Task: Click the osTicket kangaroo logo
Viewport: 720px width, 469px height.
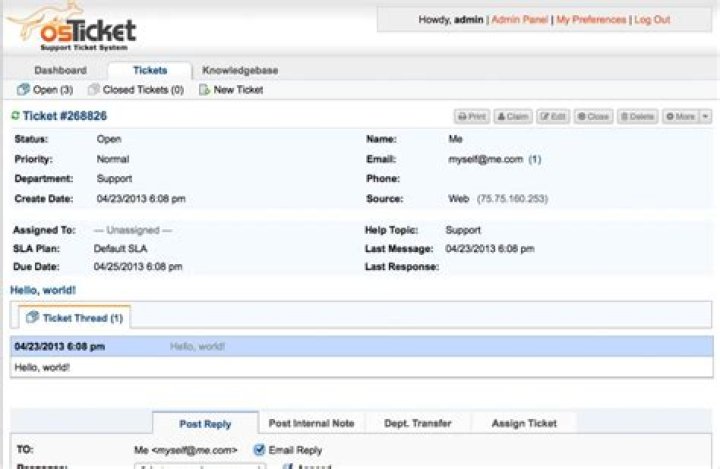Action: [x=71, y=26]
